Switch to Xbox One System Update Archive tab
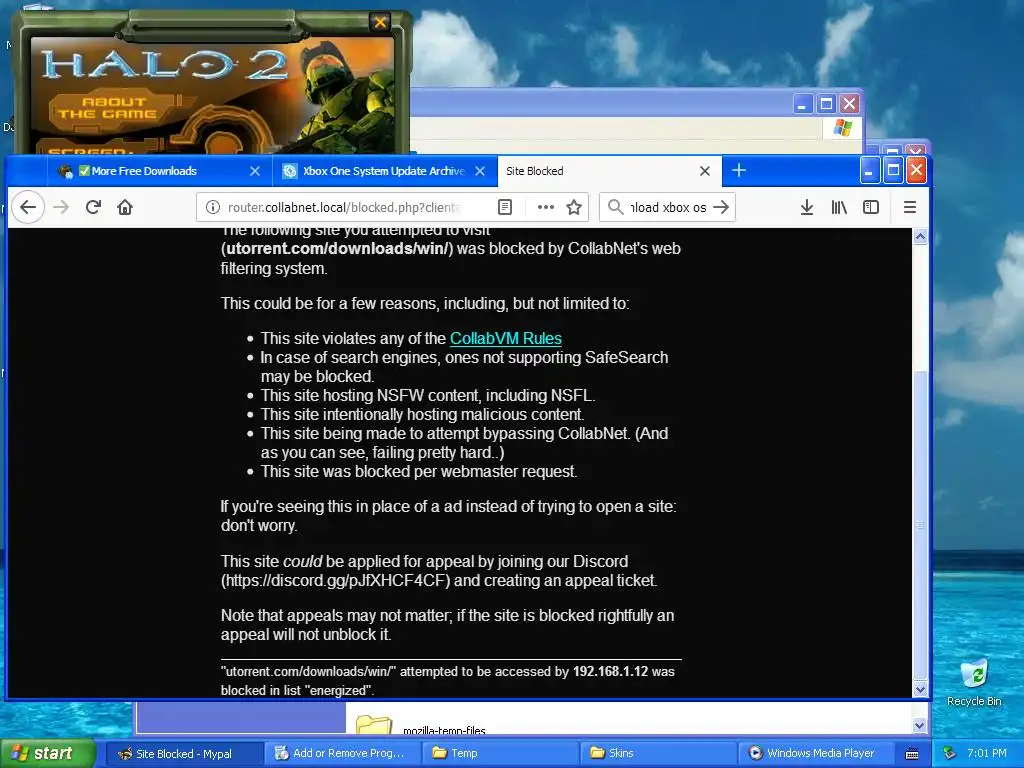The height and width of the screenshot is (768, 1024). tap(383, 171)
